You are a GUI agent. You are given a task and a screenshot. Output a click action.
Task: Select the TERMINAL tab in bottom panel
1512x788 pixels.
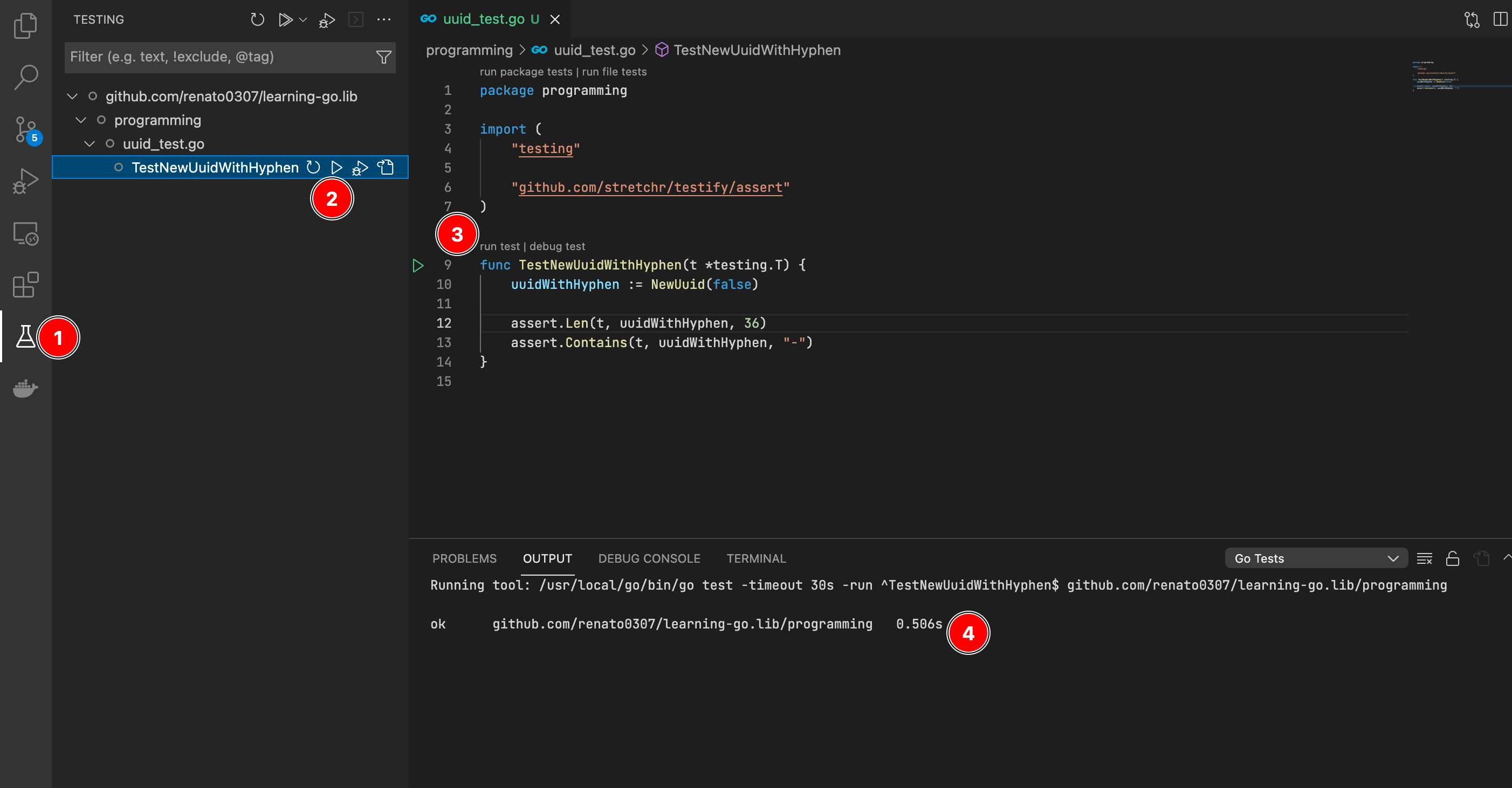coord(757,558)
